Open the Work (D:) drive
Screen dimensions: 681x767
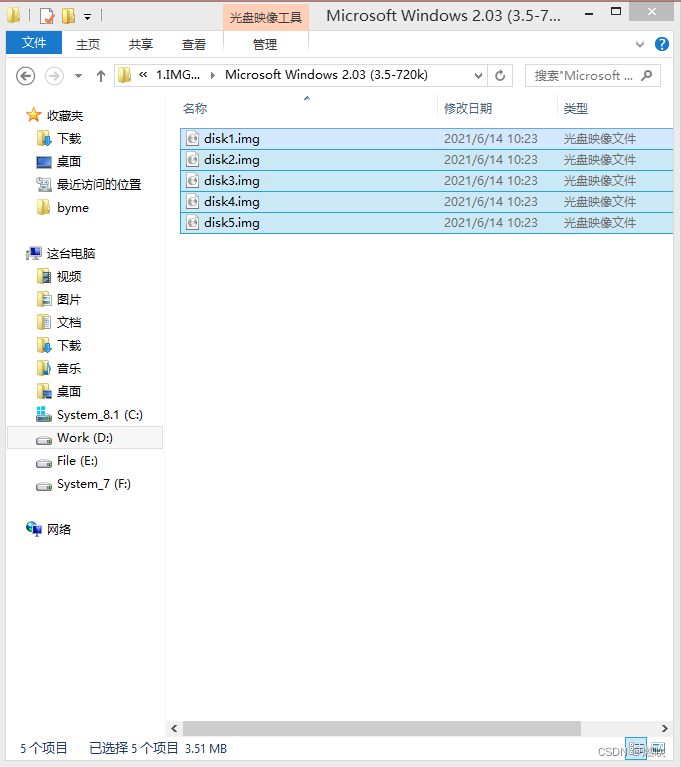[85, 438]
